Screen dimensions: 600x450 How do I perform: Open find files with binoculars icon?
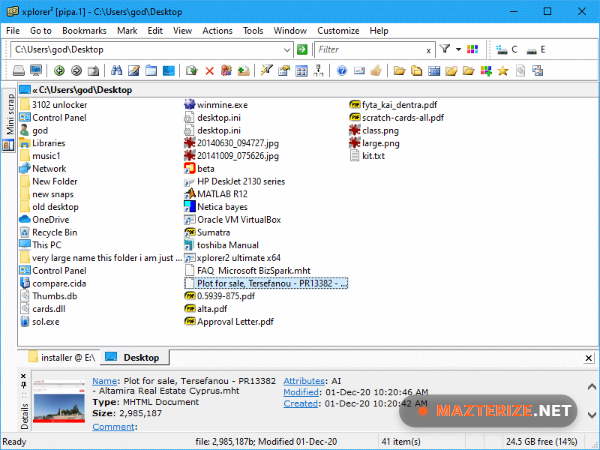(x=116, y=71)
